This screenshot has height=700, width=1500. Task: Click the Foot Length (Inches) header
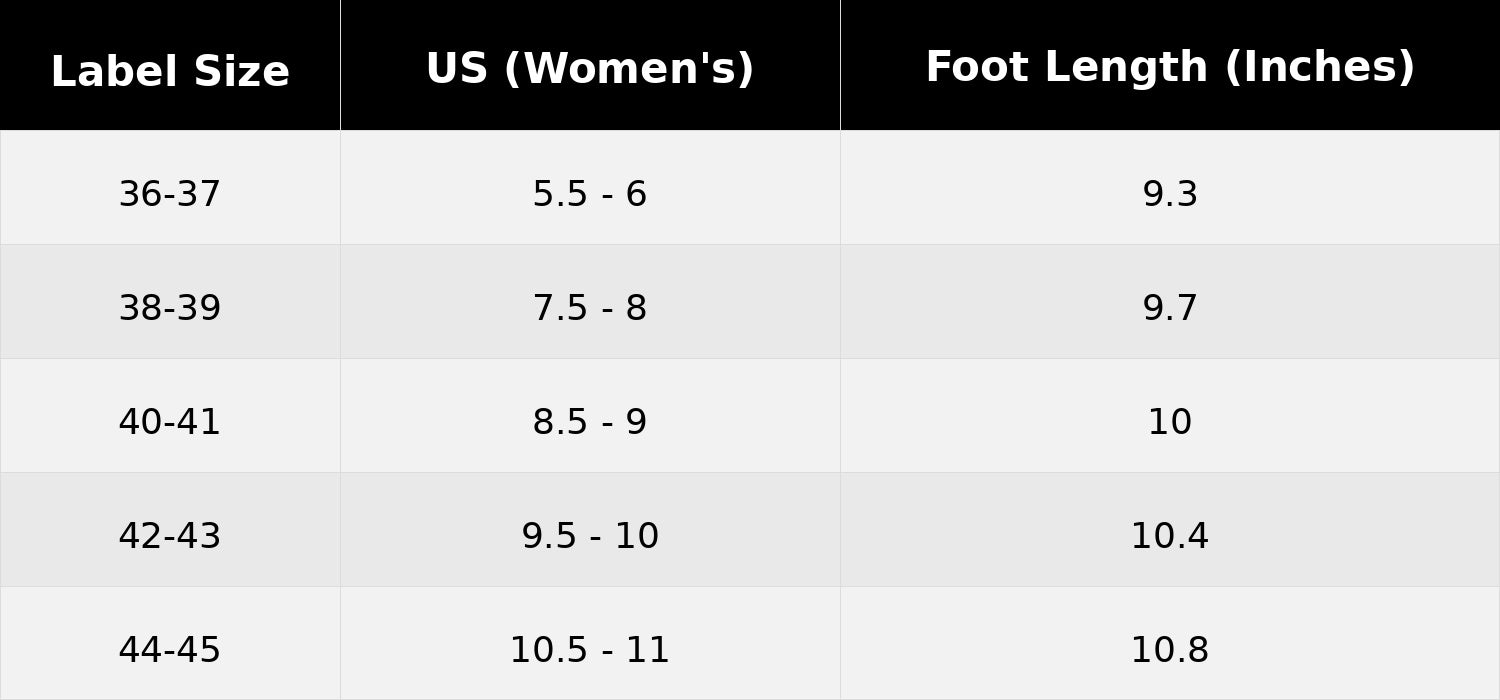click(1170, 68)
